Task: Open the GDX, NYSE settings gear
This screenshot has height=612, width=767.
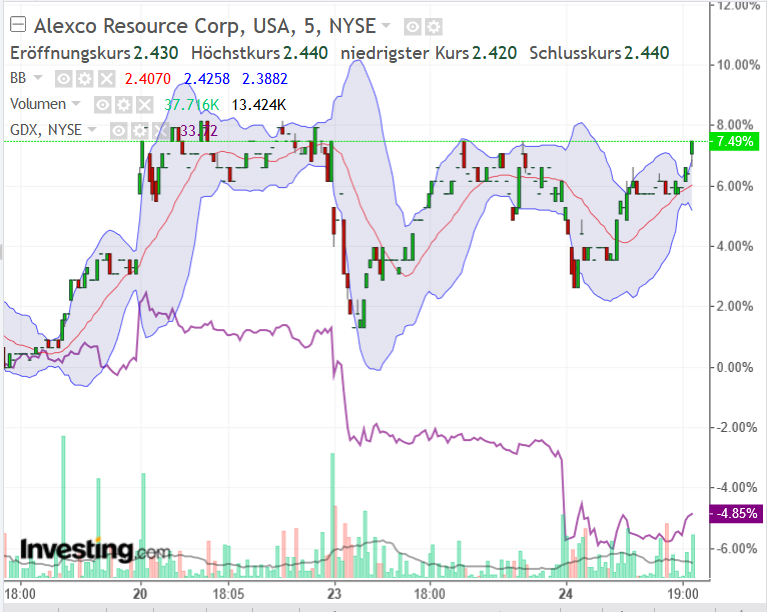Action: (139, 131)
